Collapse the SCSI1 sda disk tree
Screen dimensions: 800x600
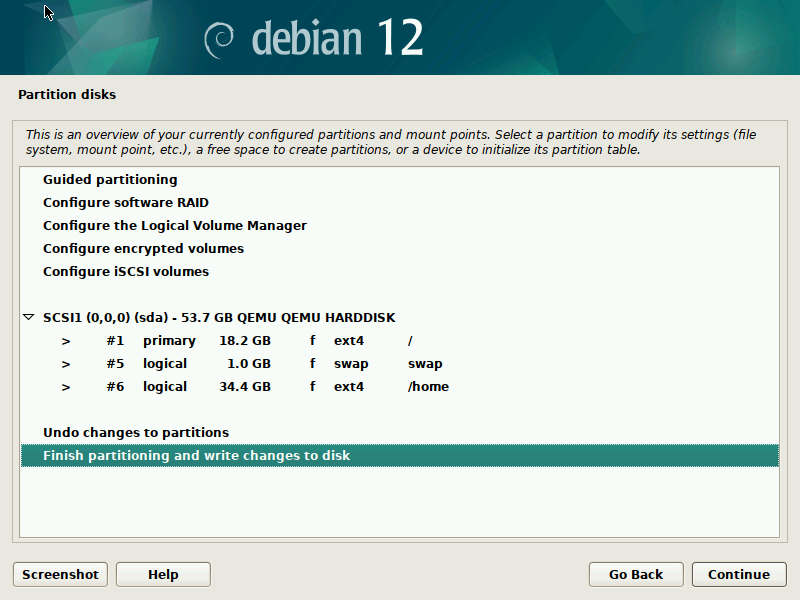point(28,318)
